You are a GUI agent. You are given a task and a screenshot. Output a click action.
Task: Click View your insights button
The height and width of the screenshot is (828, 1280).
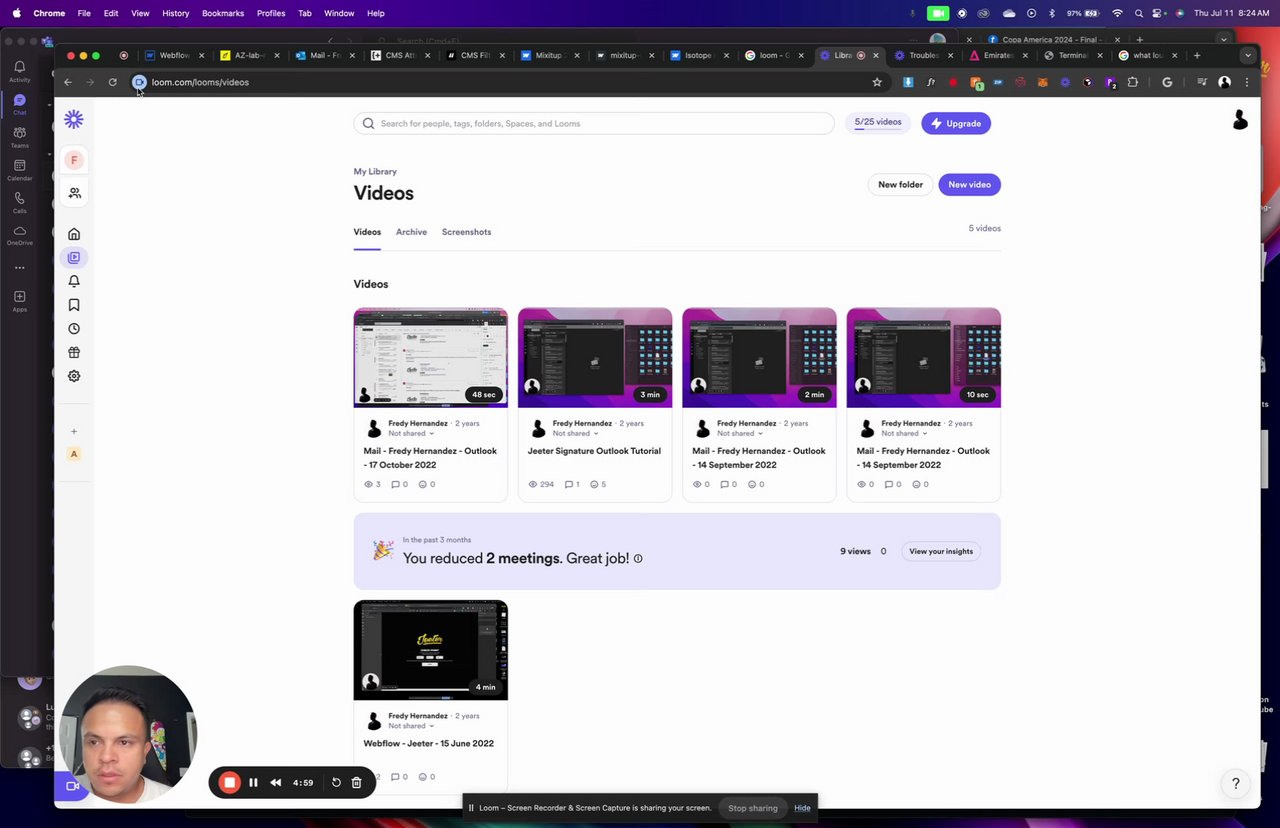coord(941,551)
